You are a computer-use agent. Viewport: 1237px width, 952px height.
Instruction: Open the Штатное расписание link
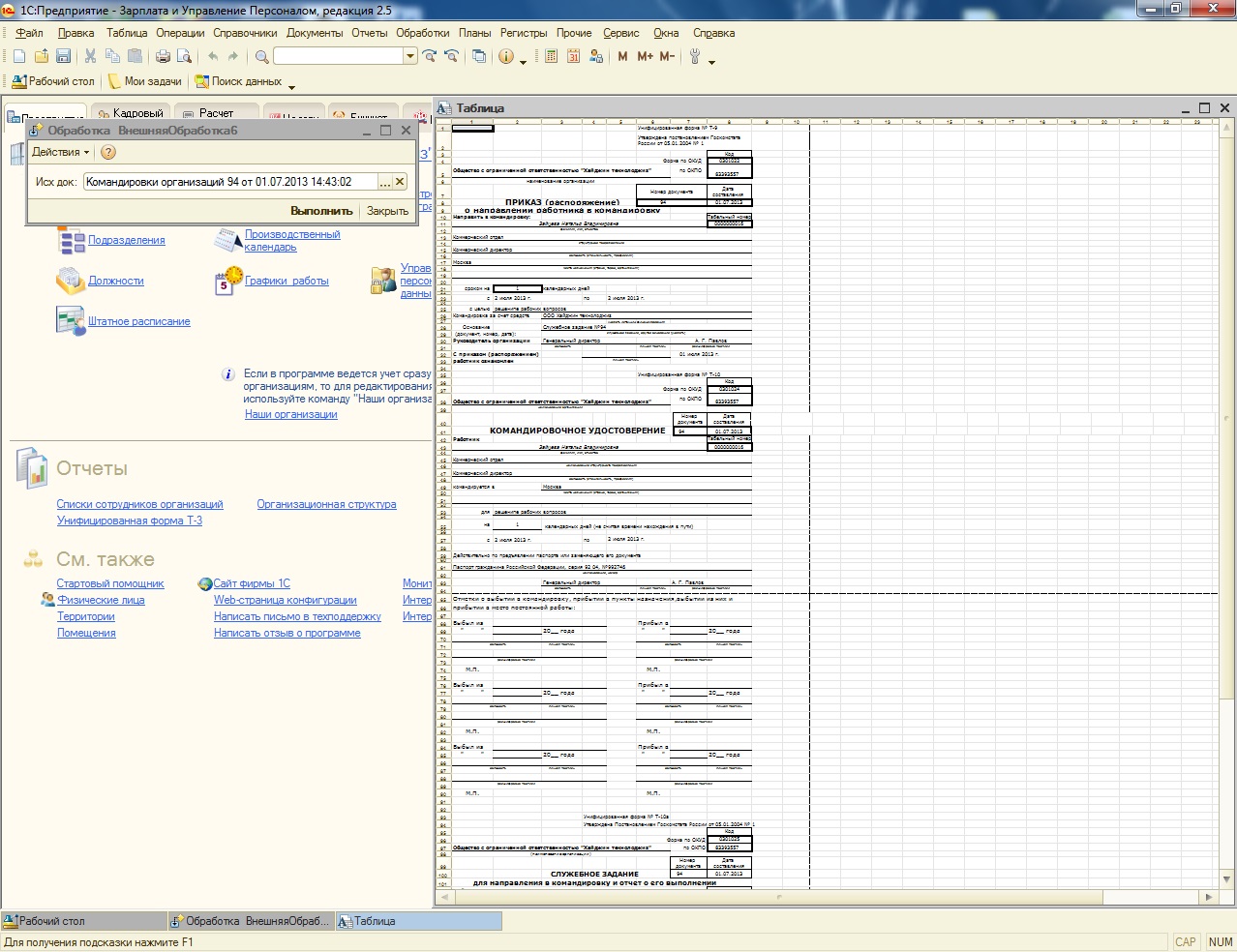138,321
